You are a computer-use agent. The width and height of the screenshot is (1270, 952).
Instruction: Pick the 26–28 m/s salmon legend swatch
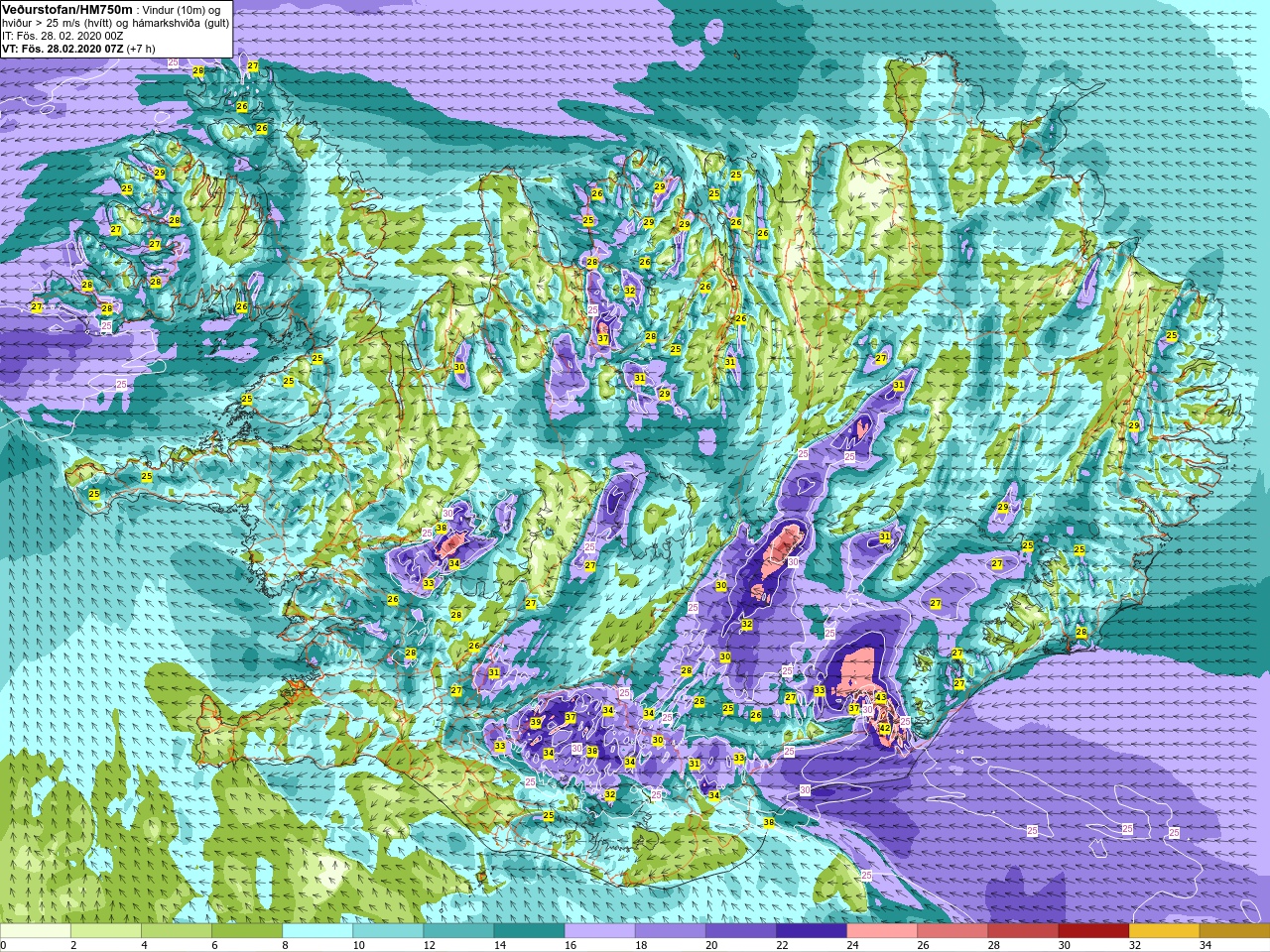click(952, 931)
